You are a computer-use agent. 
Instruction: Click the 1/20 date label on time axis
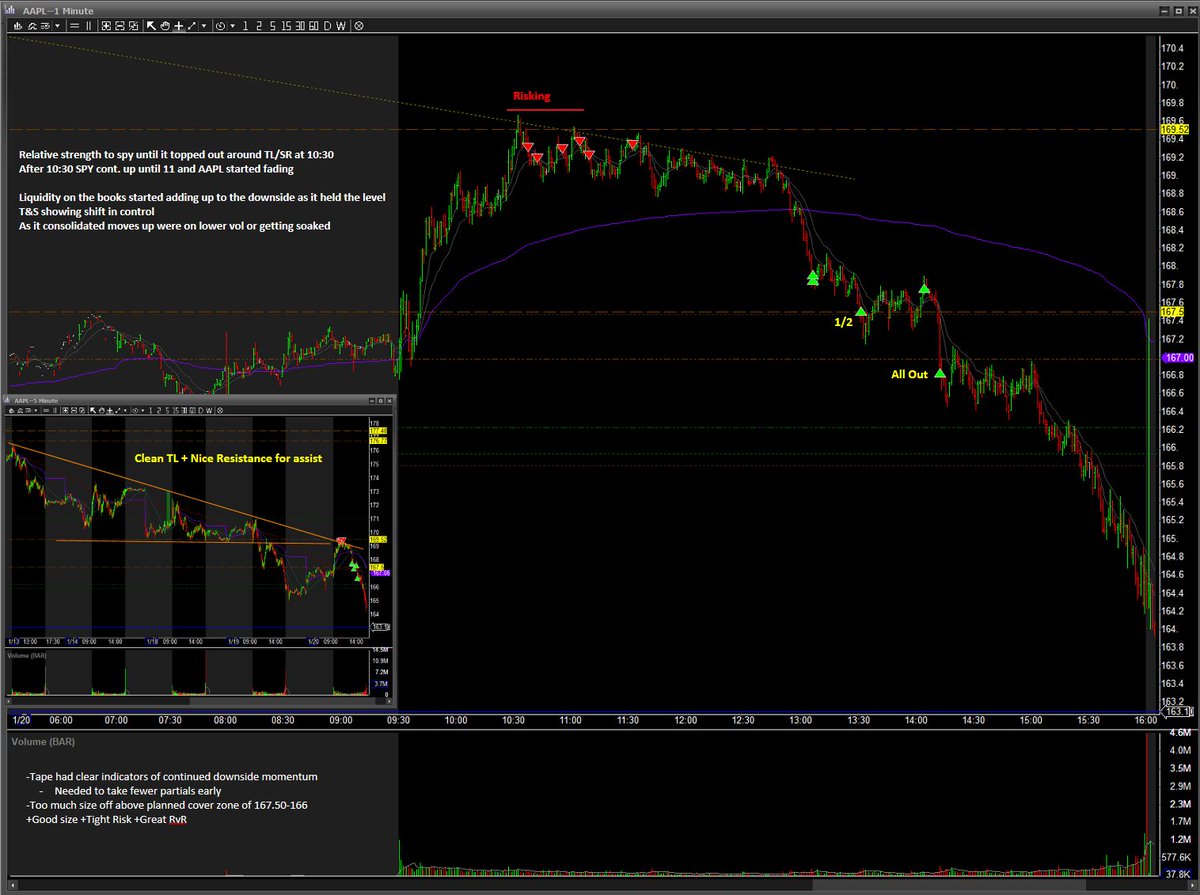[x=19, y=720]
